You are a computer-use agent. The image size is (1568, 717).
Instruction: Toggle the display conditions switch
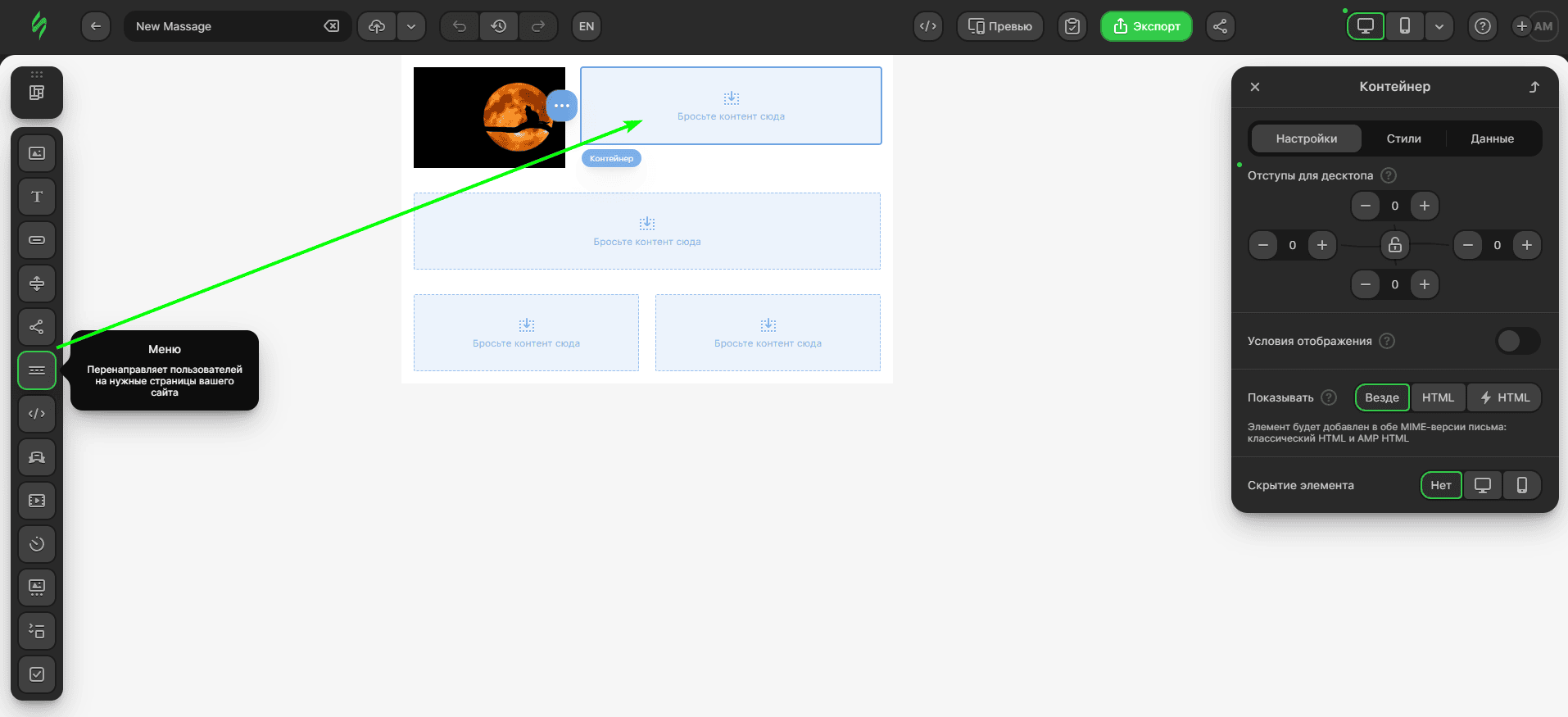tap(1517, 341)
